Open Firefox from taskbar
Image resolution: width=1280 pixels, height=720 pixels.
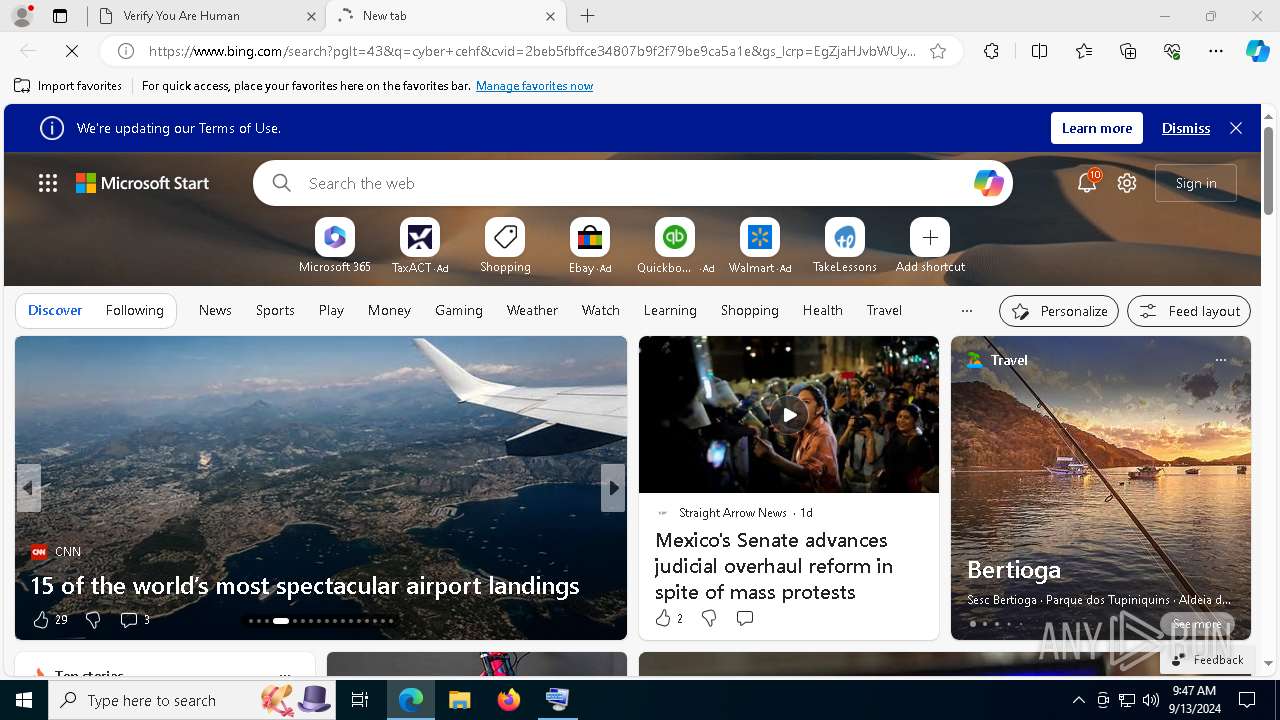(x=509, y=700)
